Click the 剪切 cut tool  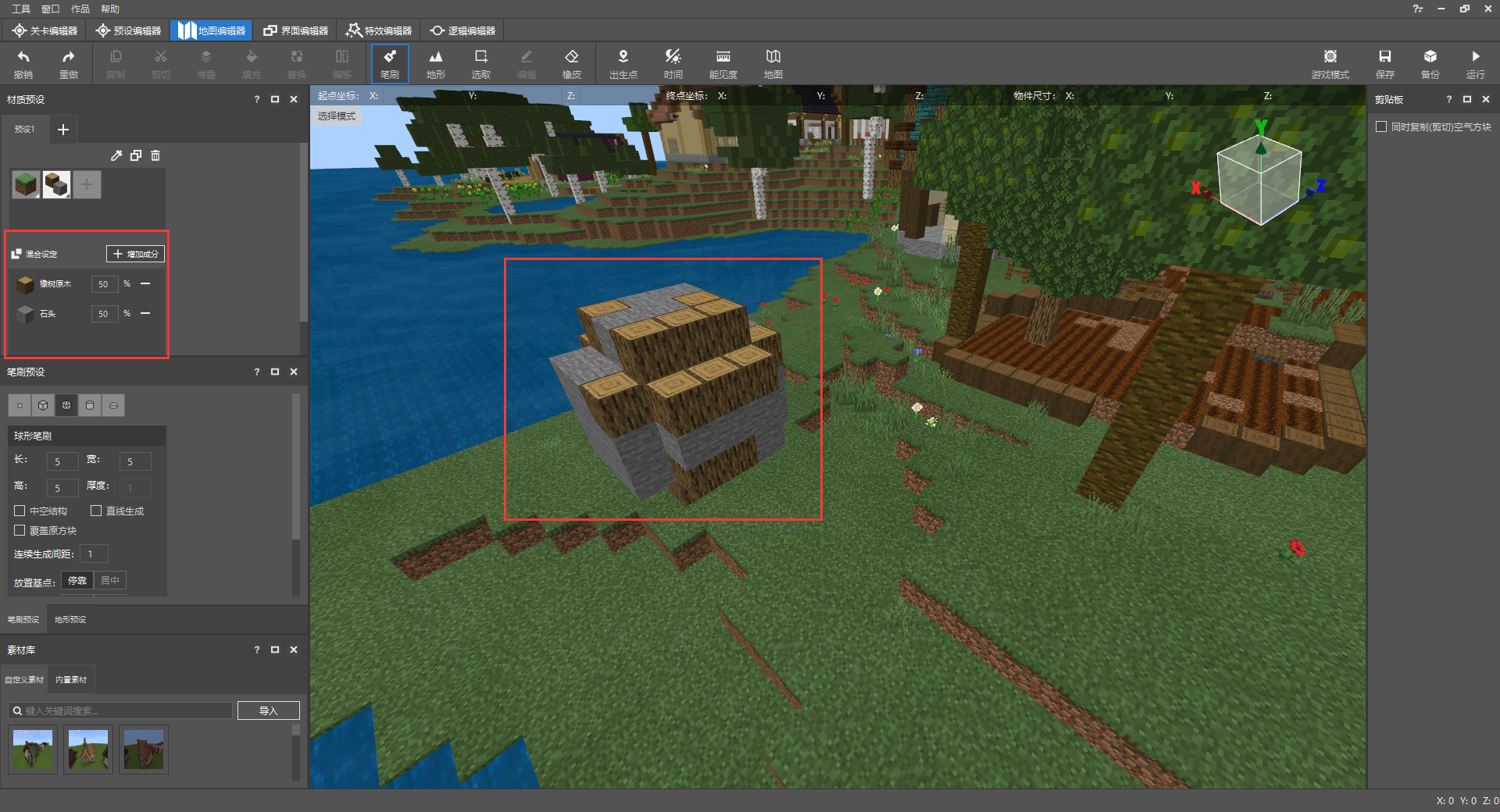pos(161,63)
